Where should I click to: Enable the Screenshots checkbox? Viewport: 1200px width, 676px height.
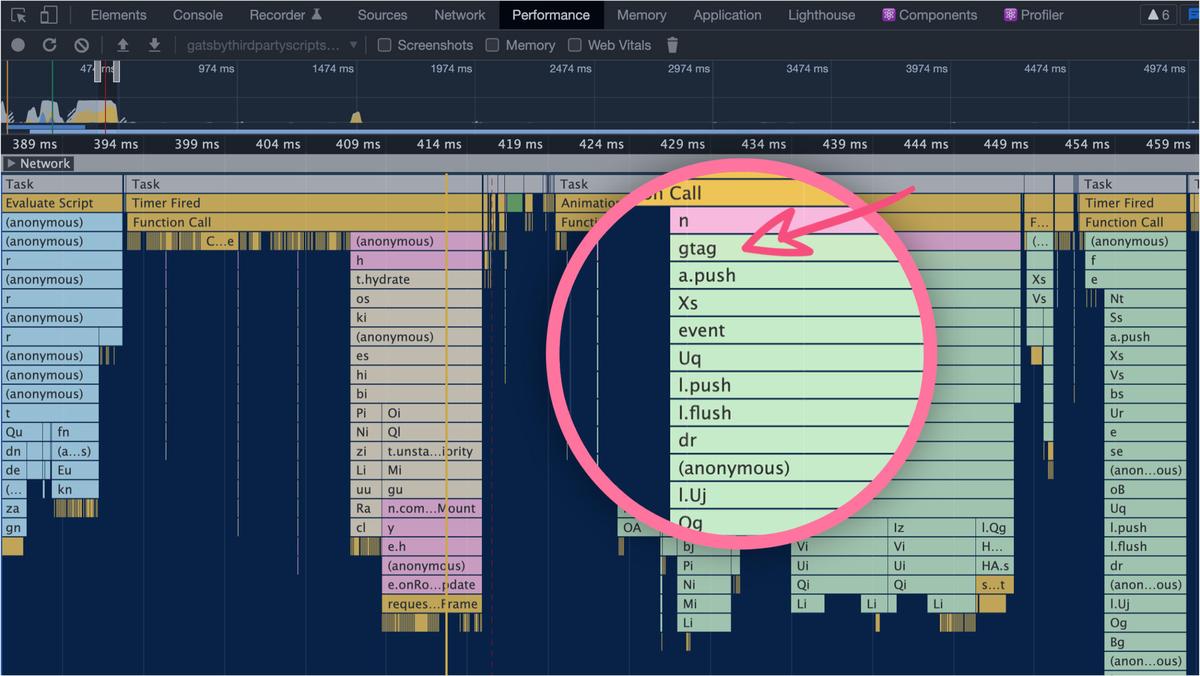385,45
